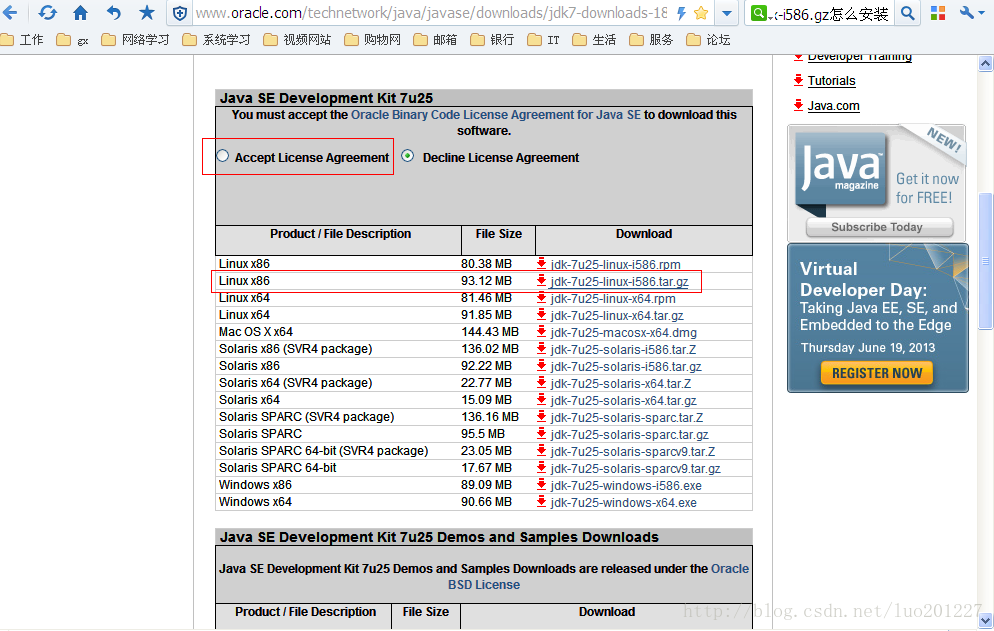Download jdk-7u25-solaris-sparc.tar.Z
This screenshot has height=631, width=994.
[x=626, y=418]
